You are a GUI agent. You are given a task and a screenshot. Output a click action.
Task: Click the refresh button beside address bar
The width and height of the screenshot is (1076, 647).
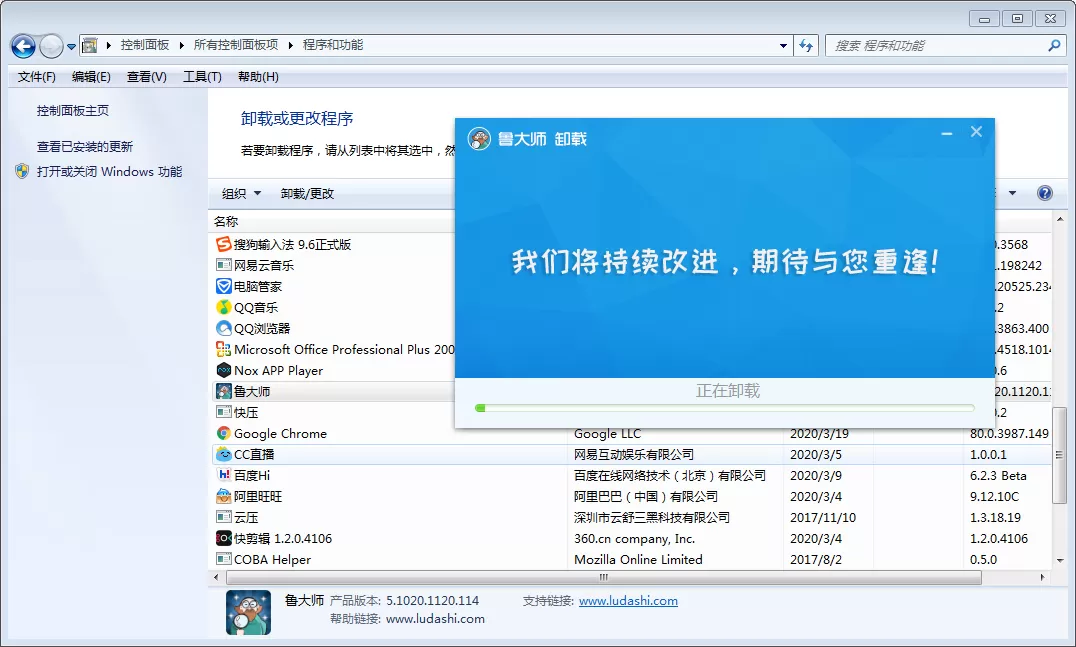[806, 45]
